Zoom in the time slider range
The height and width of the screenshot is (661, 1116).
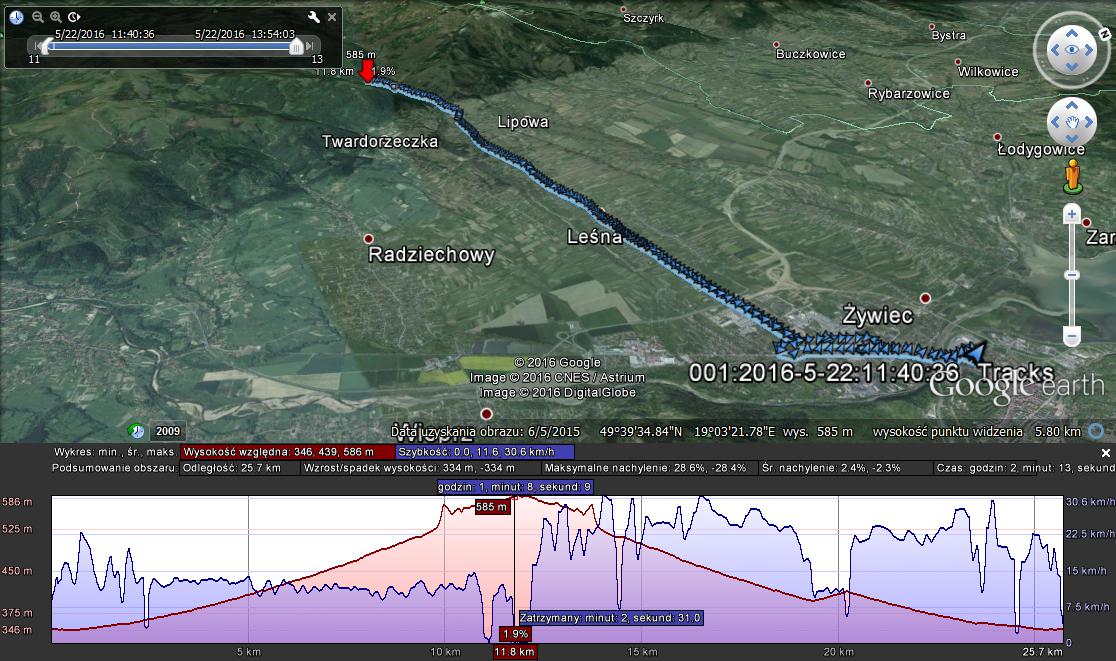coord(56,17)
